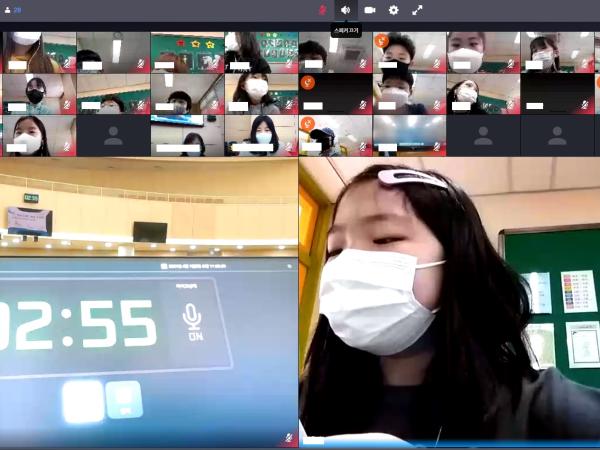Click the name label on the large girl's video
Image resolution: width=600 pixels, height=450 pixels.
(x=315, y=439)
